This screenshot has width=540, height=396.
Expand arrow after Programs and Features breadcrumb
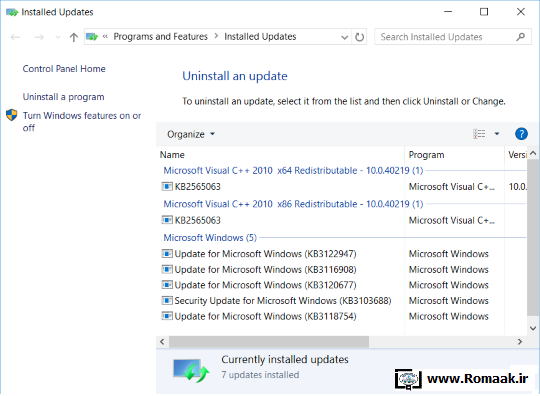(x=216, y=36)
